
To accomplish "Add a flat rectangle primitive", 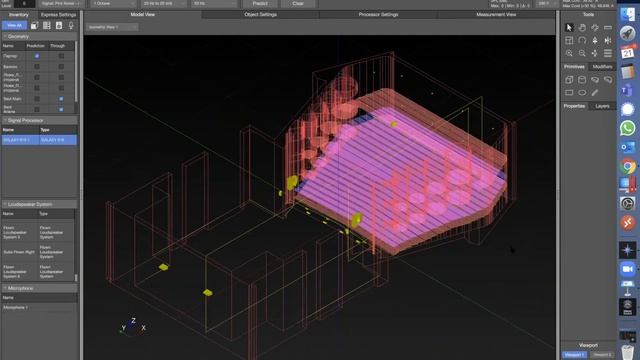I will pos(569,93).
